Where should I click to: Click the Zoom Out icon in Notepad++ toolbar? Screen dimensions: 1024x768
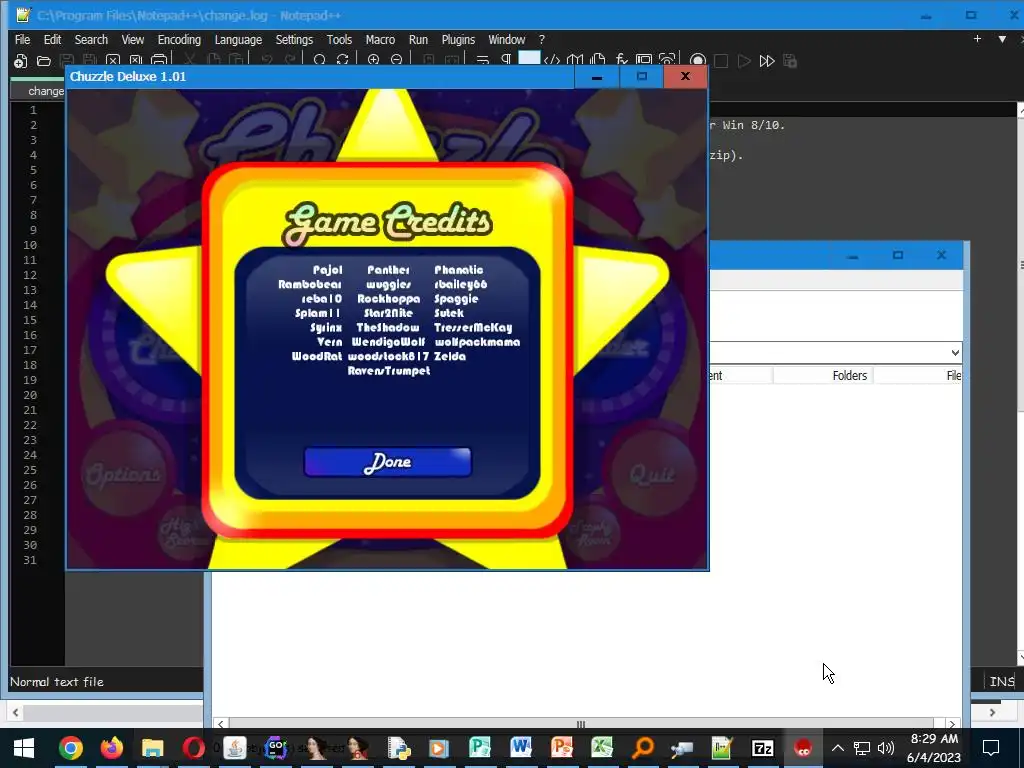click(x=396, y=61)
